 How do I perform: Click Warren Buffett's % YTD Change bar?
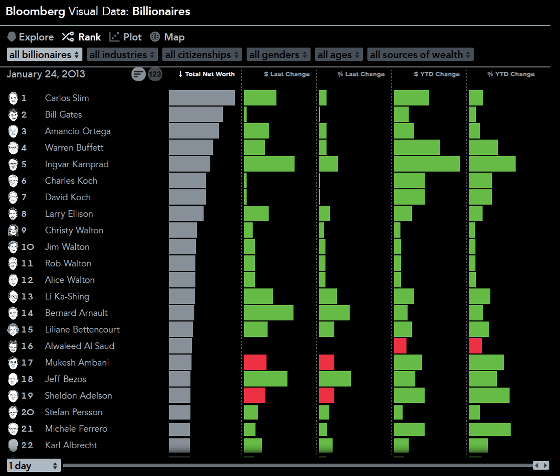(483, 147)
